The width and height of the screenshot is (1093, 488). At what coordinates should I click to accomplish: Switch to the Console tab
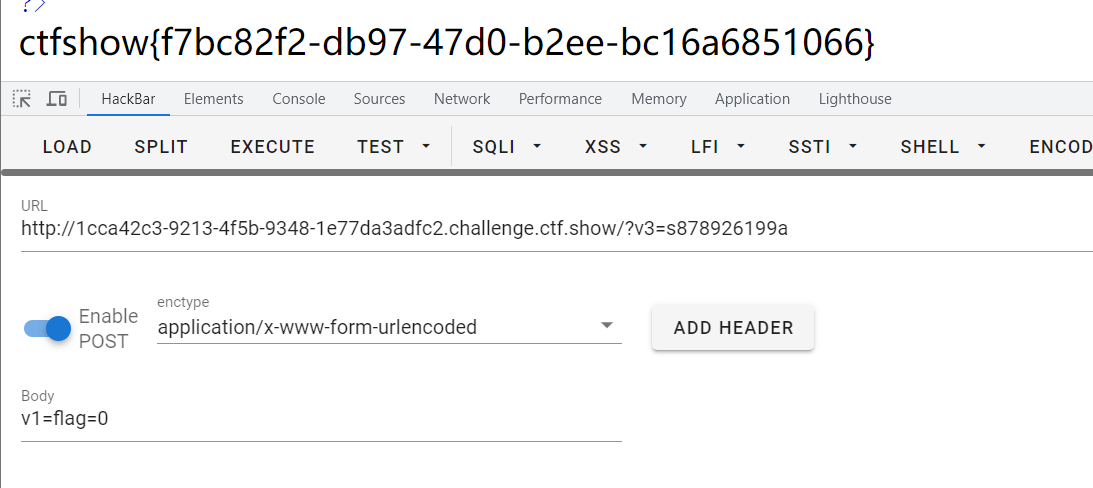[x=299, y=99]
